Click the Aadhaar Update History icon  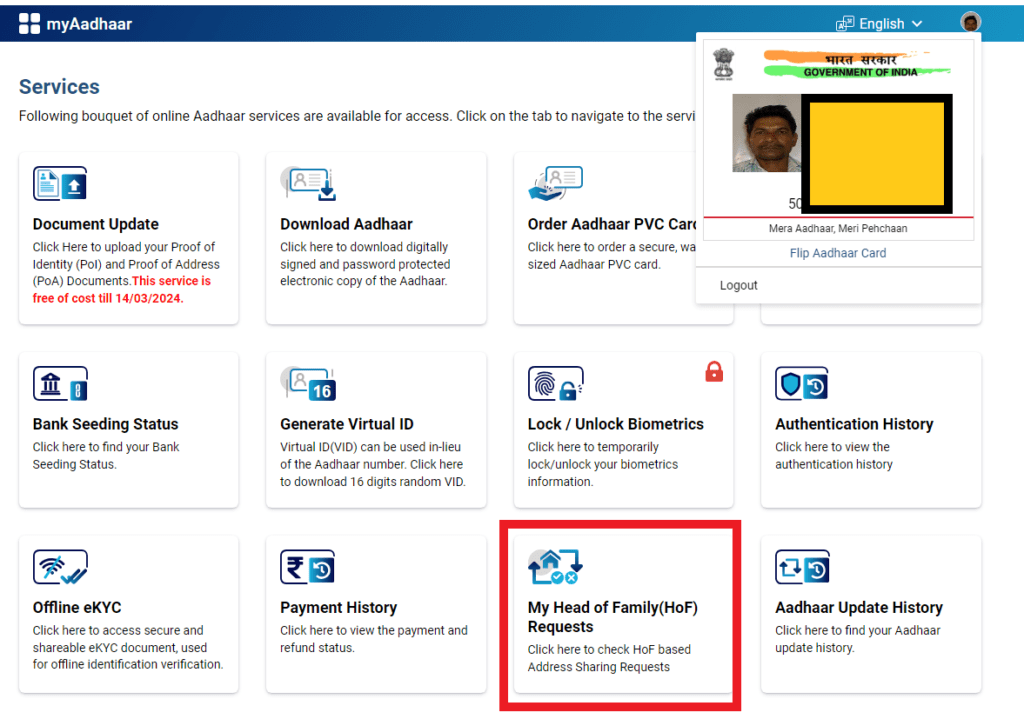point(802,567)
